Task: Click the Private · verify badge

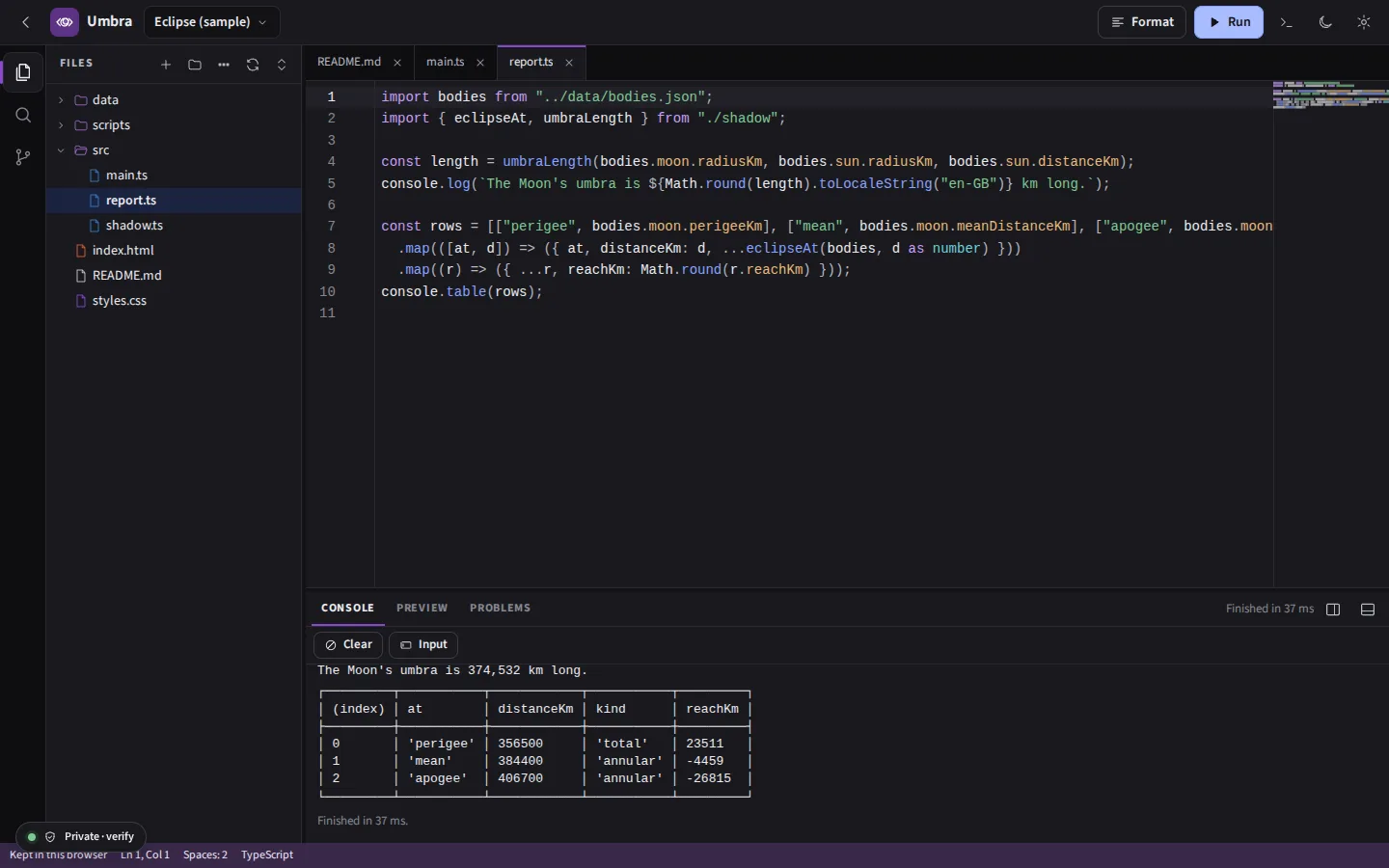Action: click(81, 837)
